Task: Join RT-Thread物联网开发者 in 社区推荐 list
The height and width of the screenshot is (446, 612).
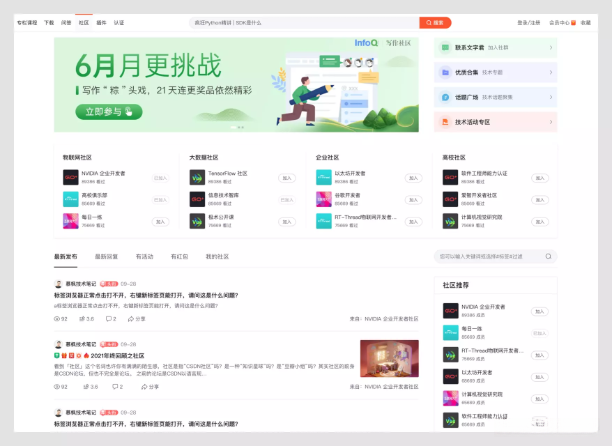Action: click(x=540, y=355)
